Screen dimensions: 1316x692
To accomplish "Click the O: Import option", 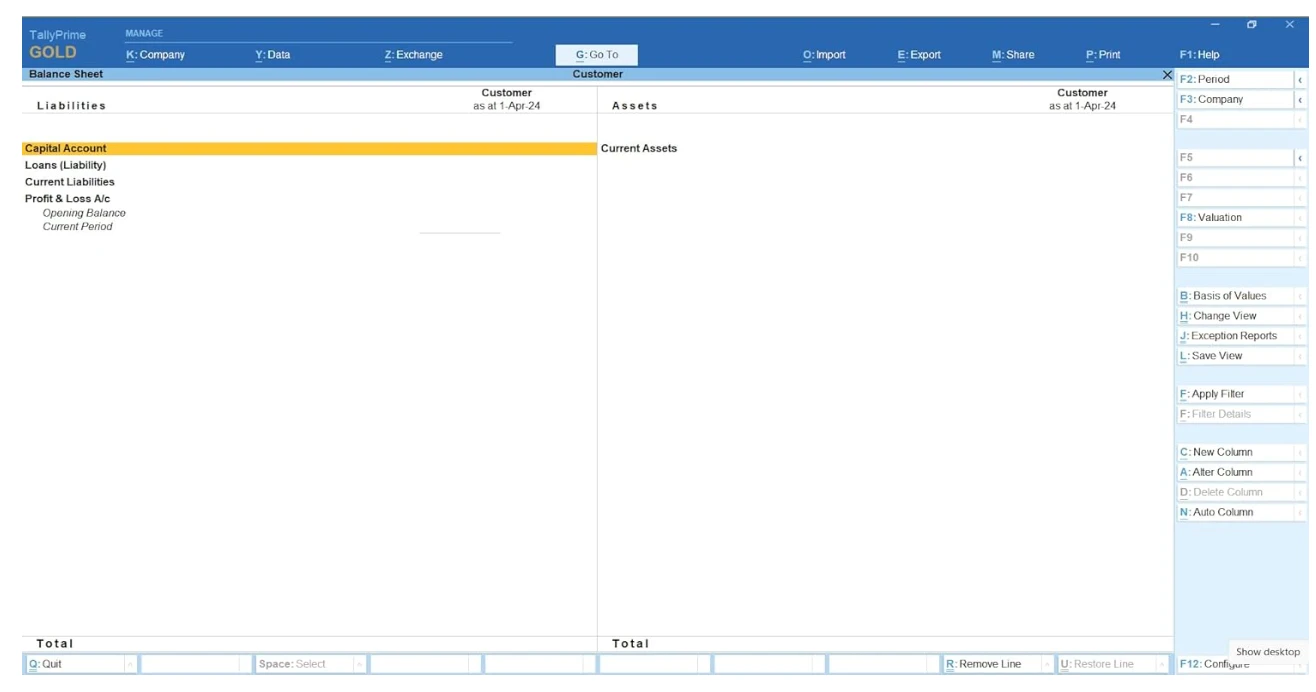I will coord(824,55).
